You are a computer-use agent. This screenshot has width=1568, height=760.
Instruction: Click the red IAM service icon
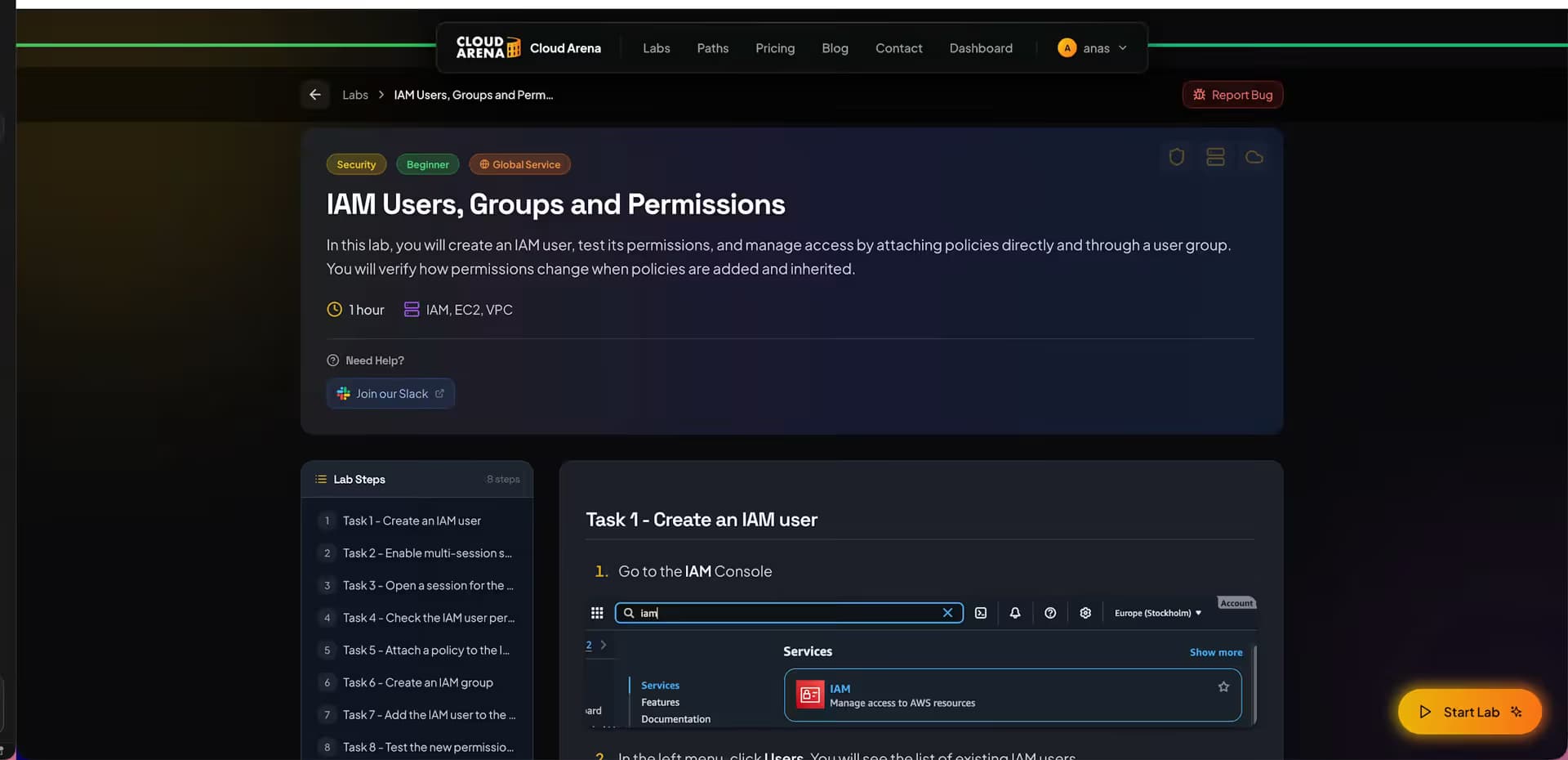[810, 695]
